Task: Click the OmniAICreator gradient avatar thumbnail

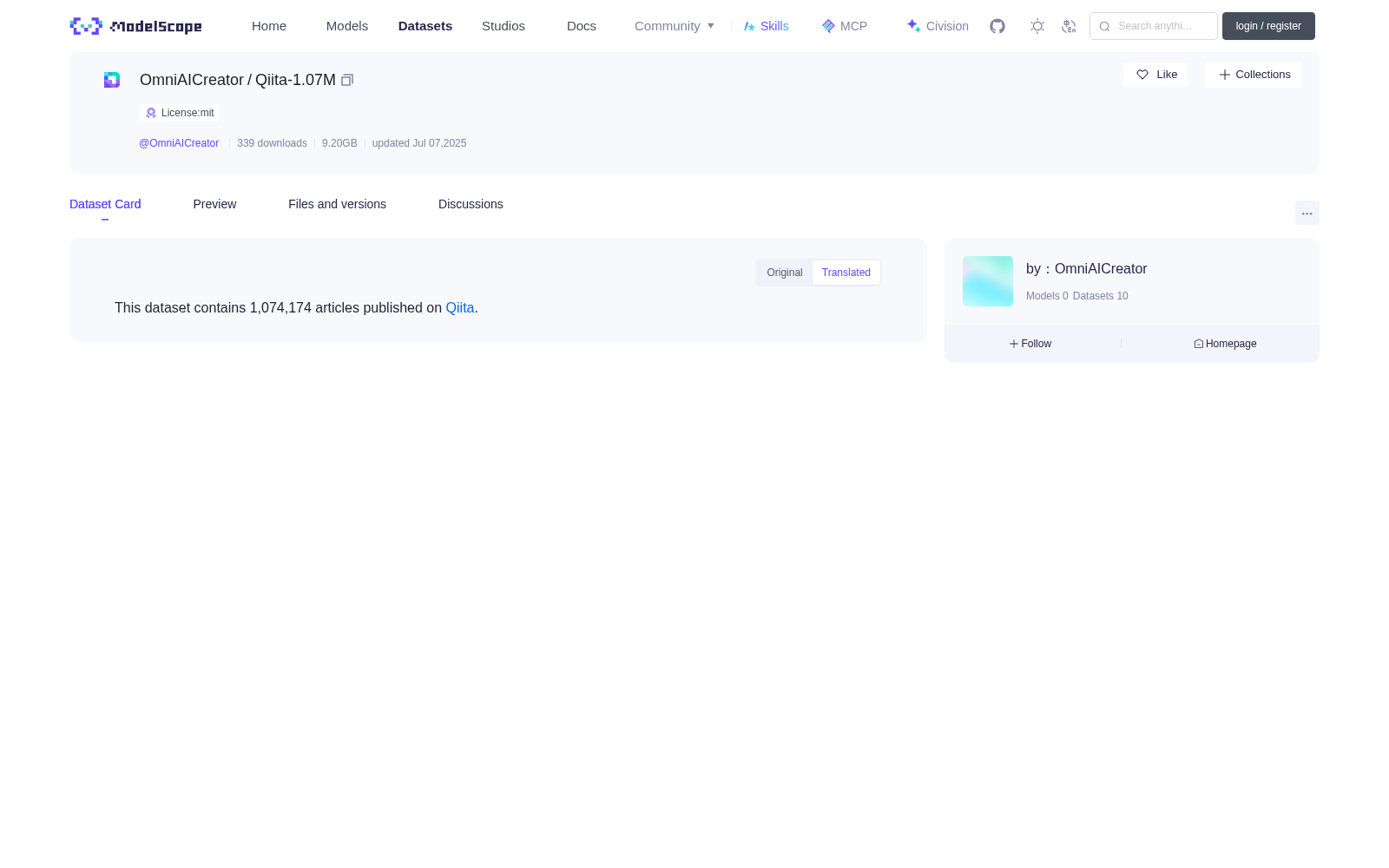Action: tap(988, 281)
